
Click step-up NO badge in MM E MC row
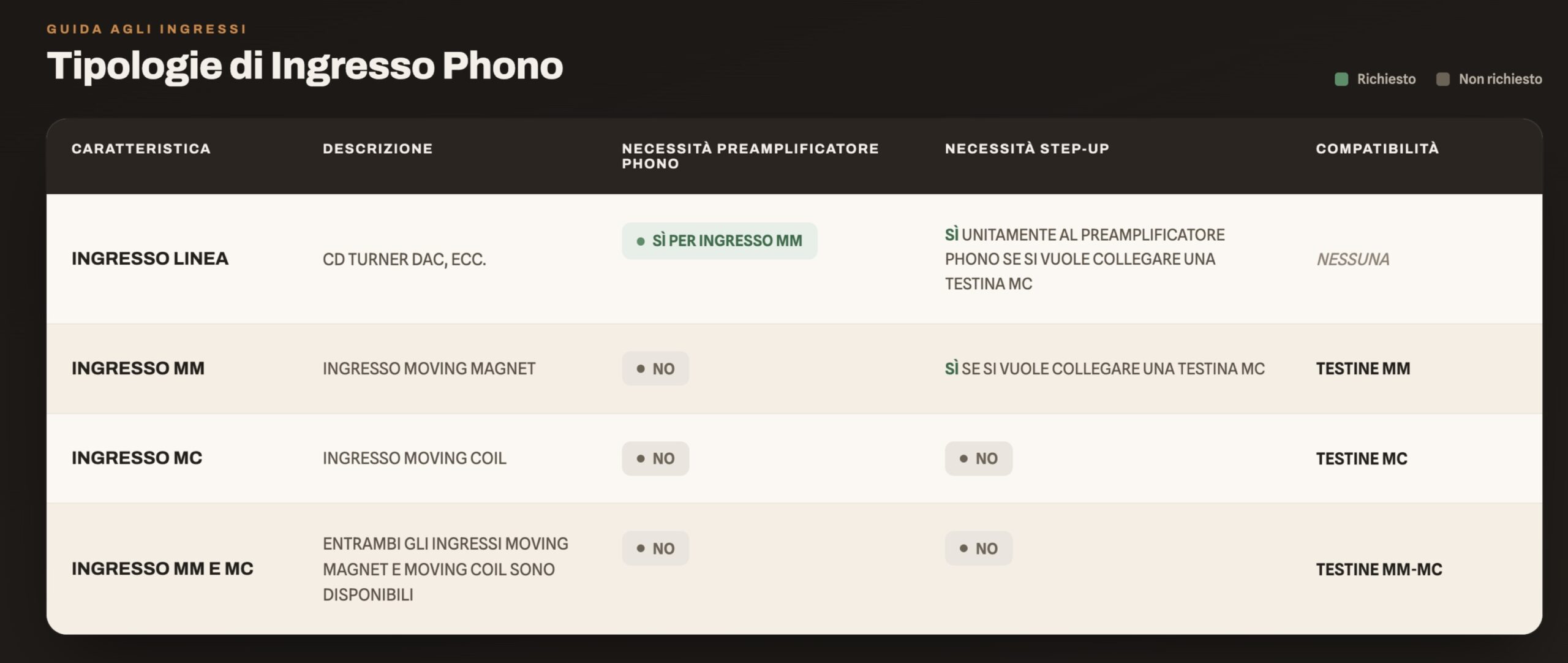978,548
